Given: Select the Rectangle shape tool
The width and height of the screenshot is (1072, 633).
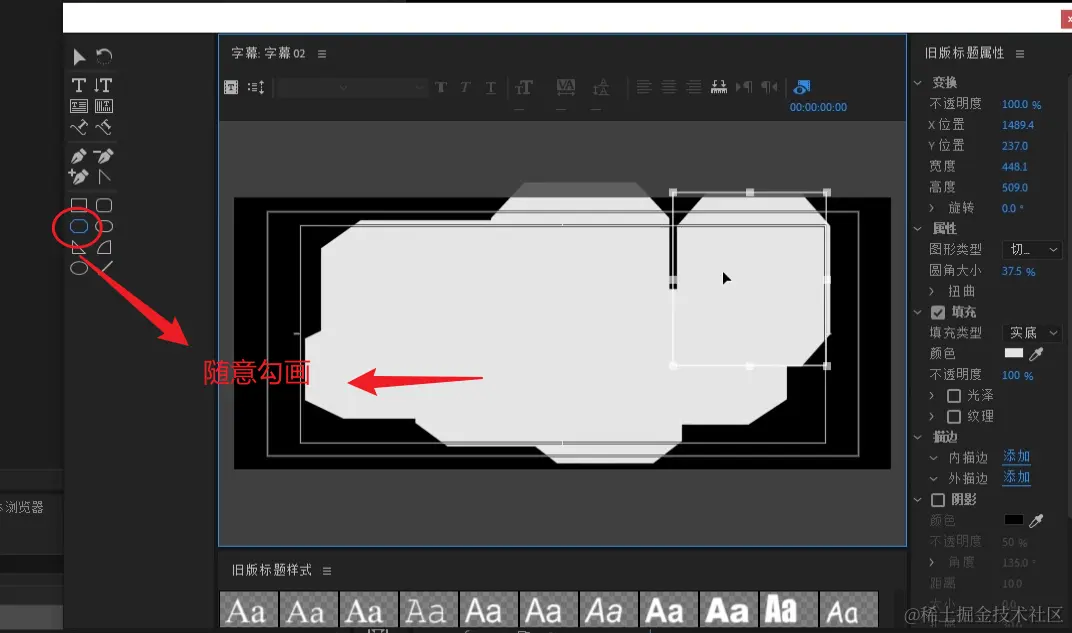Looking at the screenshot, I should [x=79, y=205].
